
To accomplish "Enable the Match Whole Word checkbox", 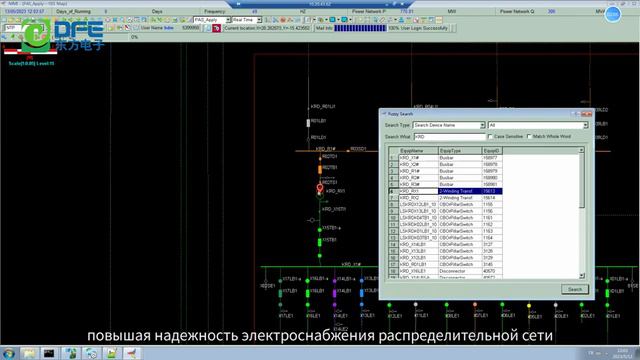I will click(529, 137).
